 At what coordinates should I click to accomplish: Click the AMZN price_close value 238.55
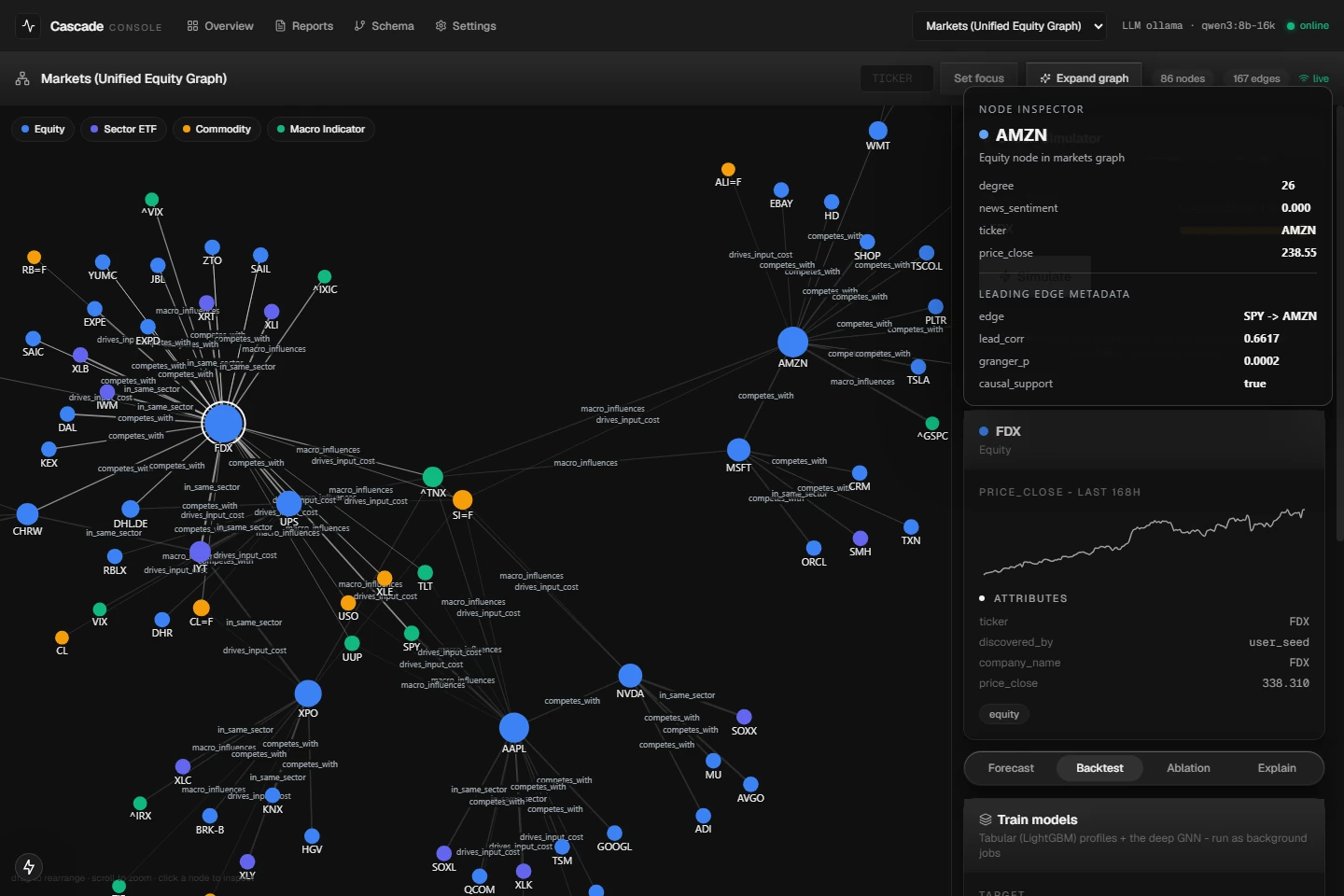[x=1299, y=253]
